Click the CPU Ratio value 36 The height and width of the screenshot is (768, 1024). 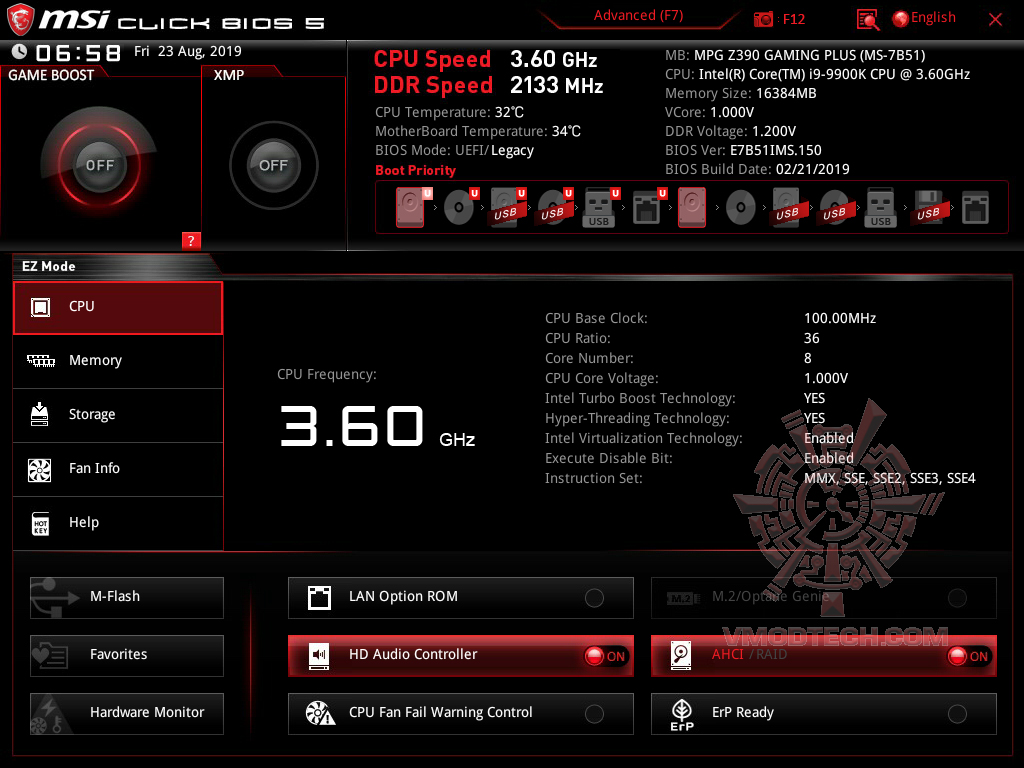(812, 338)
